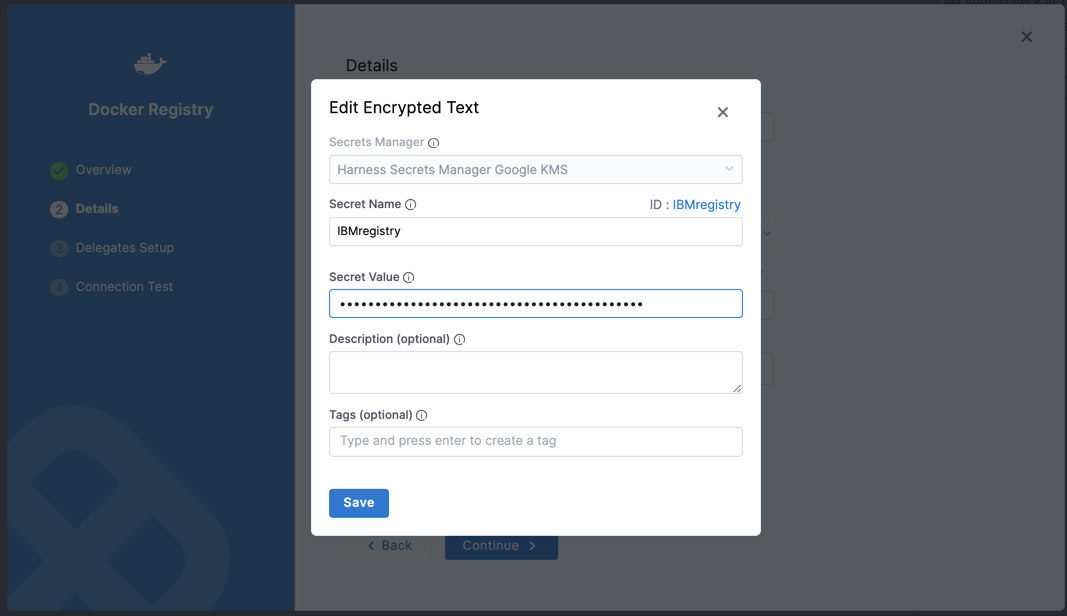Click the Secret Name input field
Screen dimensions: 1067x616
pos(535,232)
